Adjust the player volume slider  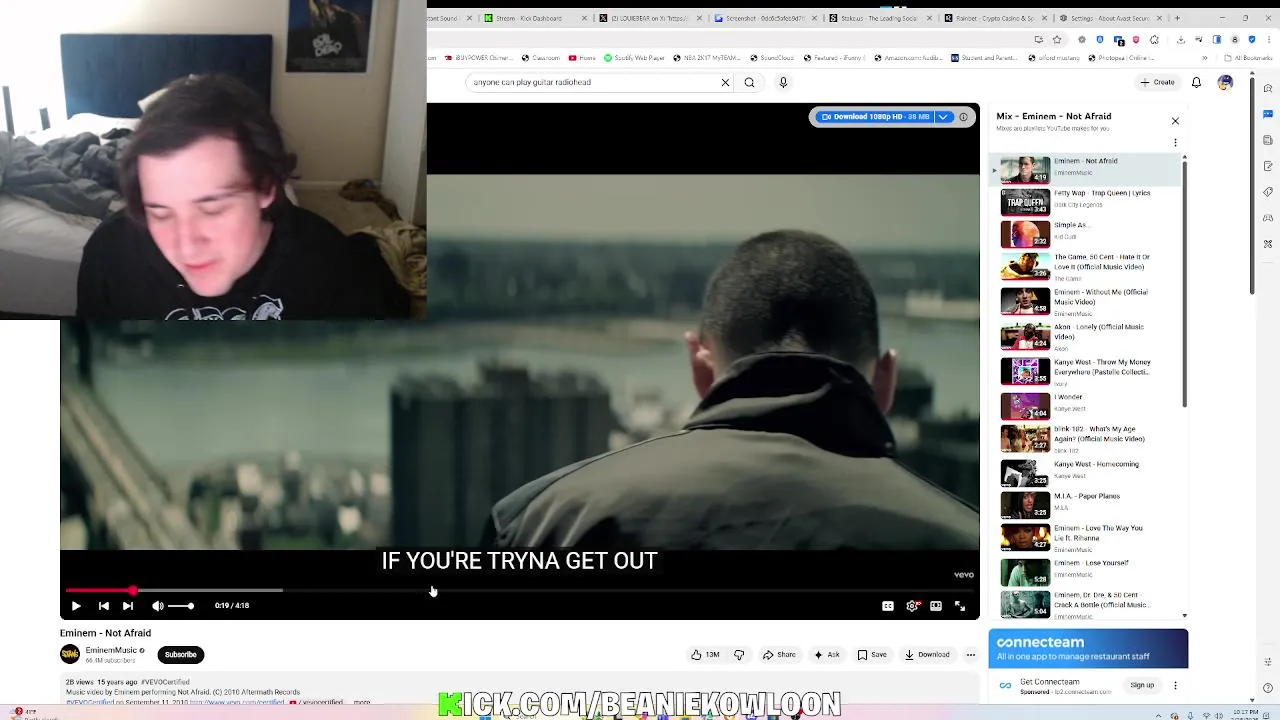tap(181, 605)
